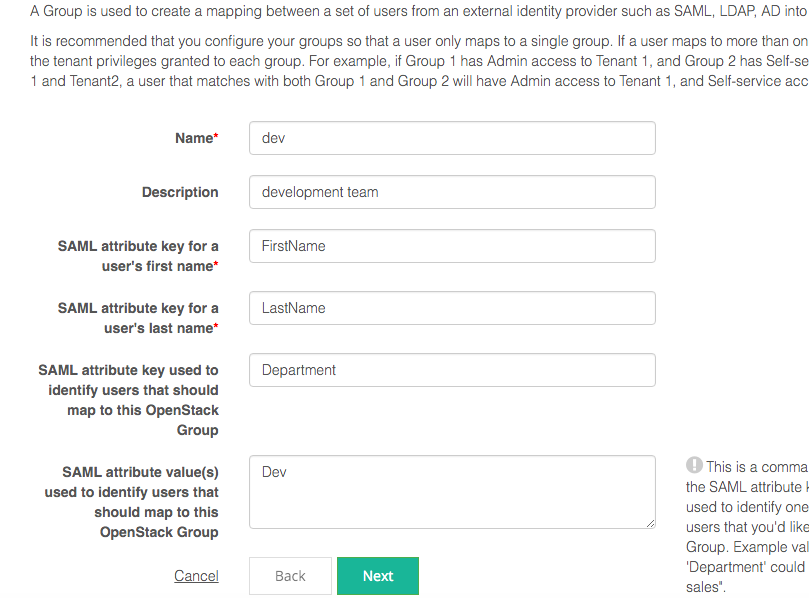Click the user's last name SAML key label
Image resolution: width=809 pixels, height=598 pixels.
138,318
